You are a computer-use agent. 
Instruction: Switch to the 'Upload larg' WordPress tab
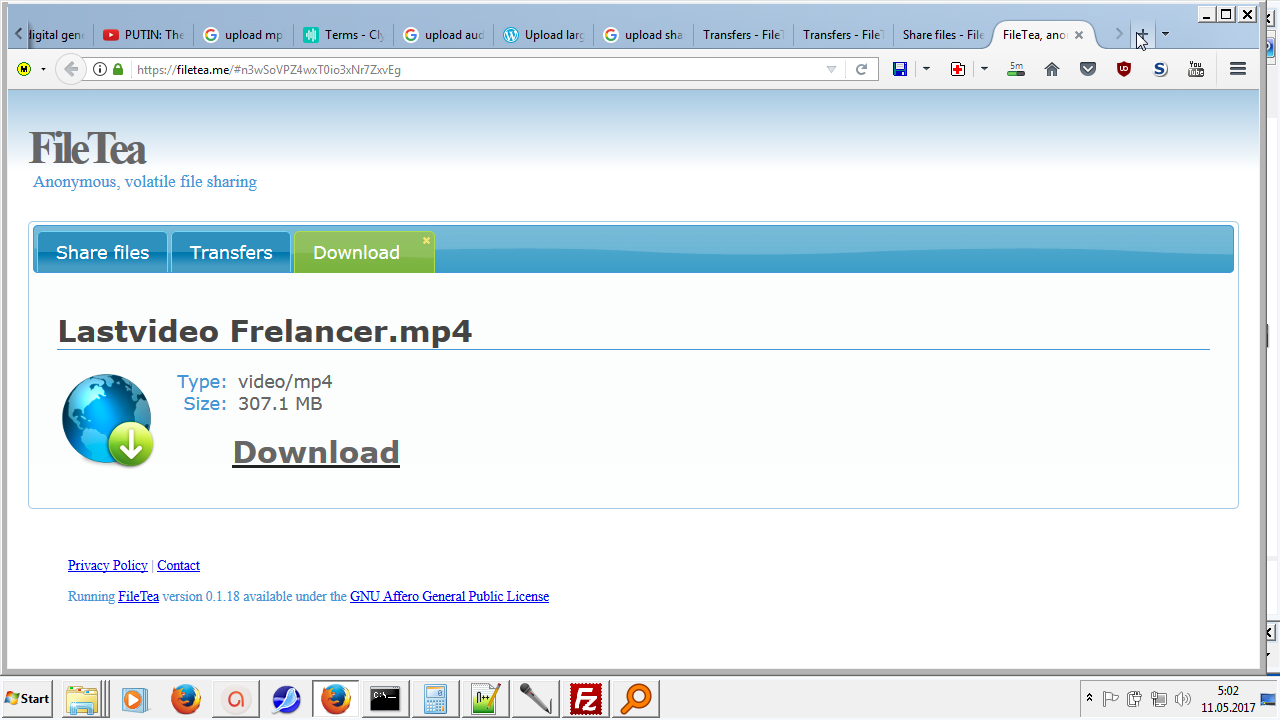point(543,35)
